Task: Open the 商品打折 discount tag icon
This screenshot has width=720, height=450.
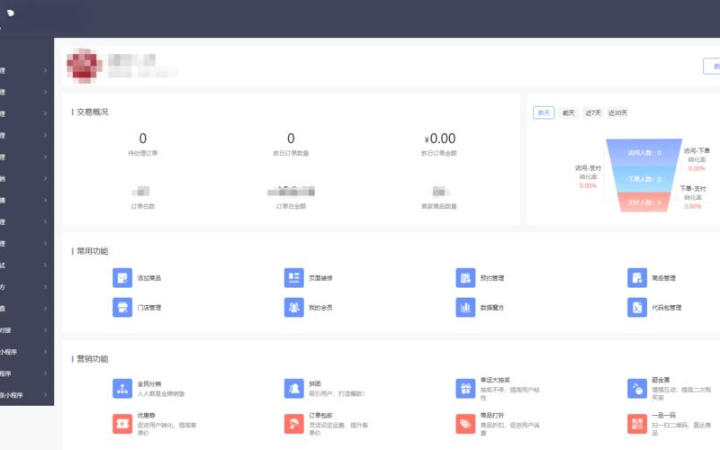Action: coord(465,424)
